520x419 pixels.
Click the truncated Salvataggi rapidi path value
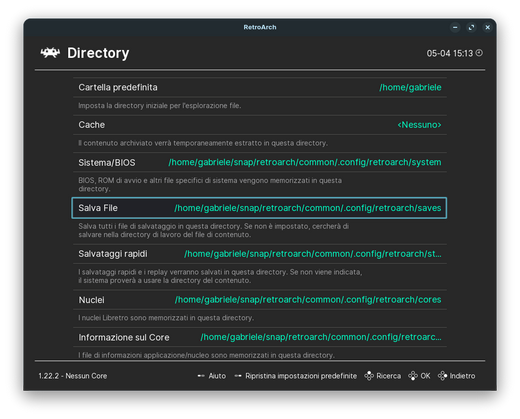pyautogui.click(x=313, y=254)
